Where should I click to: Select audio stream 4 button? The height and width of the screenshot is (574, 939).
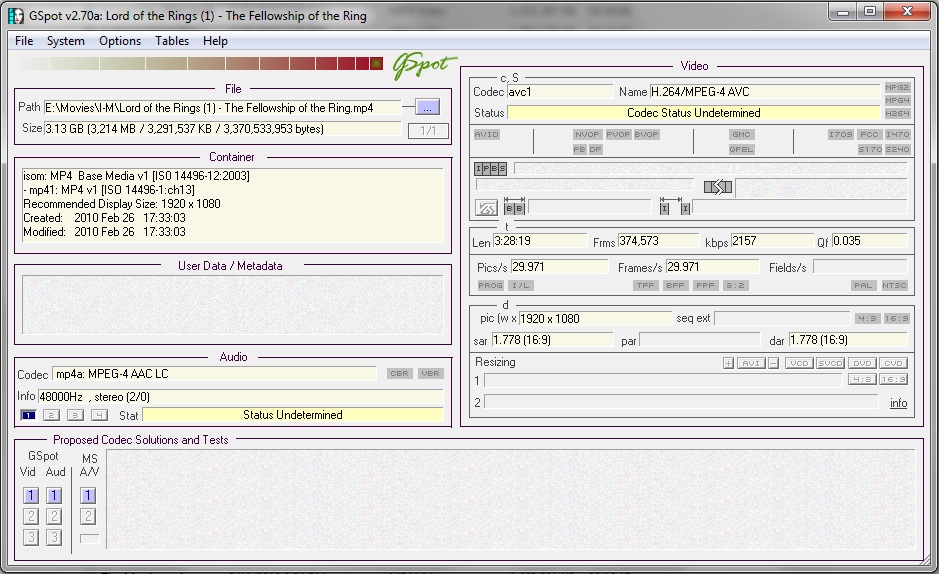pos(99,415)
